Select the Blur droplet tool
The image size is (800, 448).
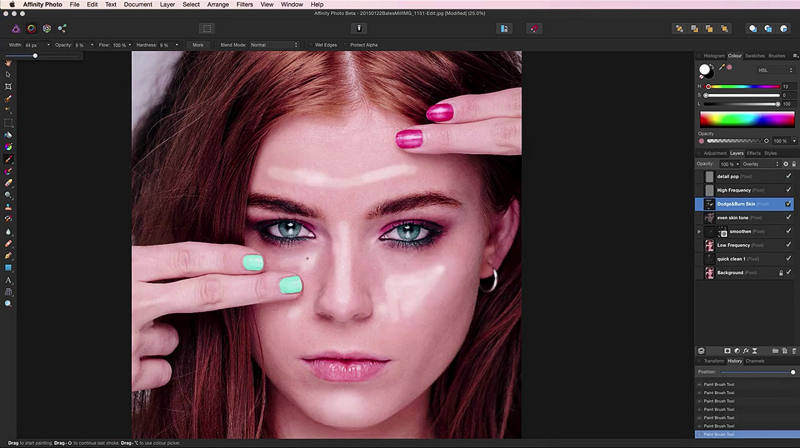pyautogui.click(x=8, y=231)
